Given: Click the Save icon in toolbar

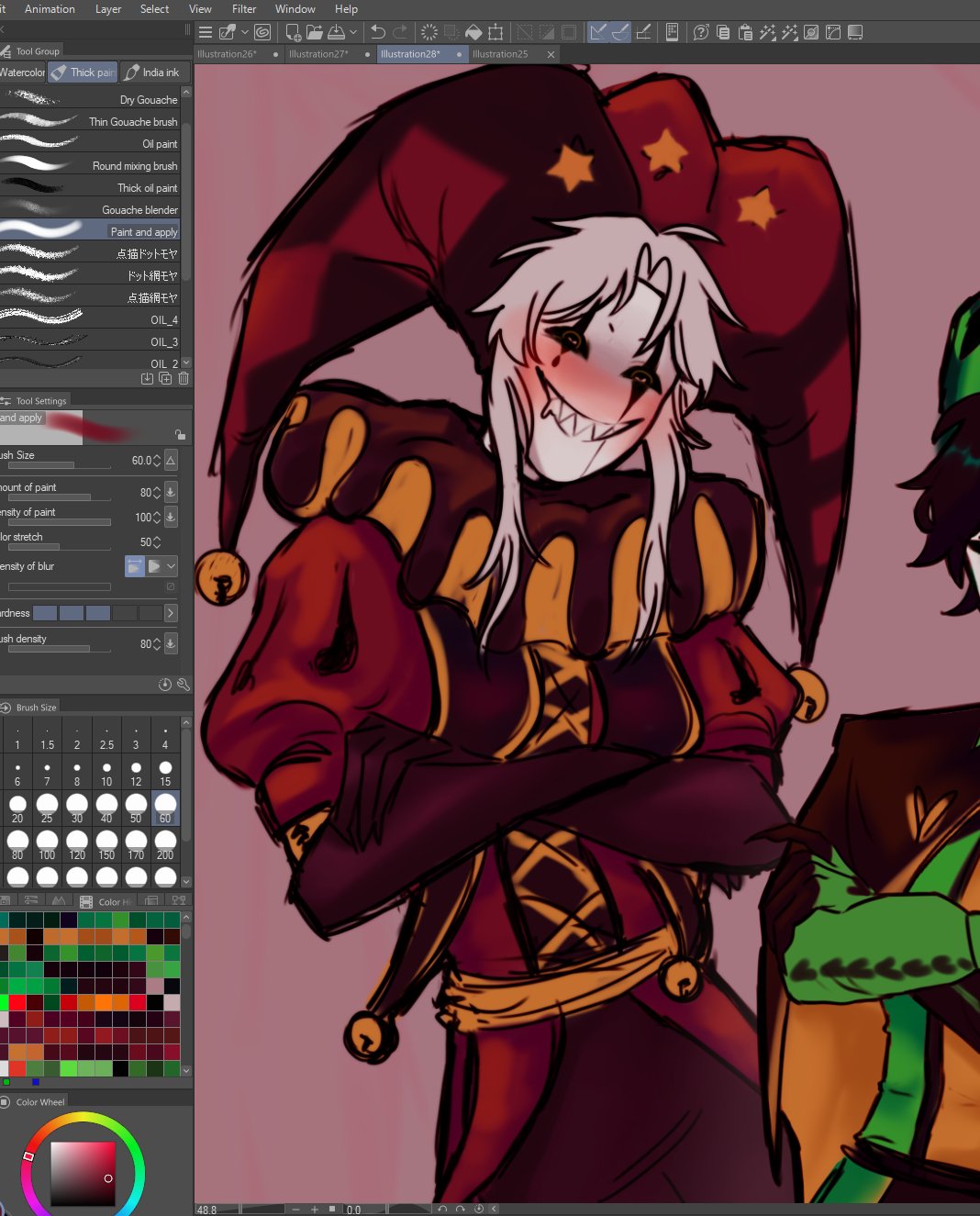Looking at the screenshot, I should click(x=337, y=32).
